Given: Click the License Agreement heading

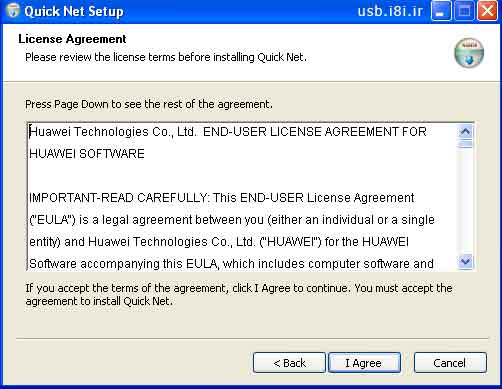Looking at the screenshot, I should click(x=72, y=39).
